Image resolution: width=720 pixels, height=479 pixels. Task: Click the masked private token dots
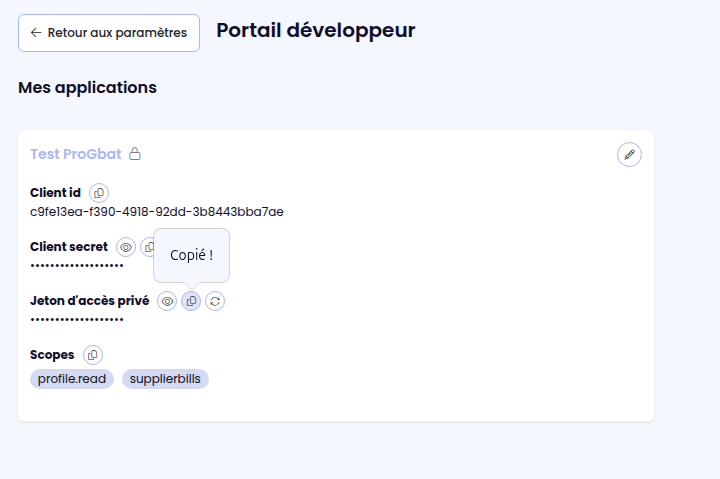pos(77,320)
